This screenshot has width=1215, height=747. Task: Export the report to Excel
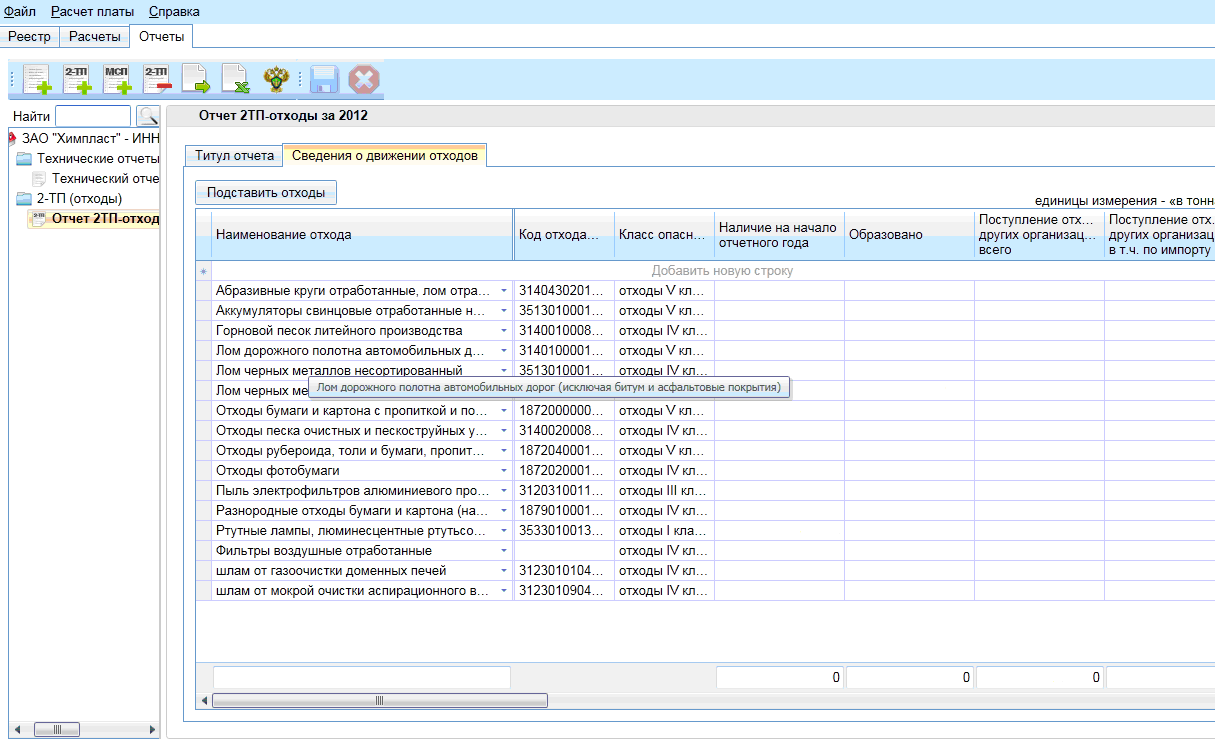(x=235, y=79)
